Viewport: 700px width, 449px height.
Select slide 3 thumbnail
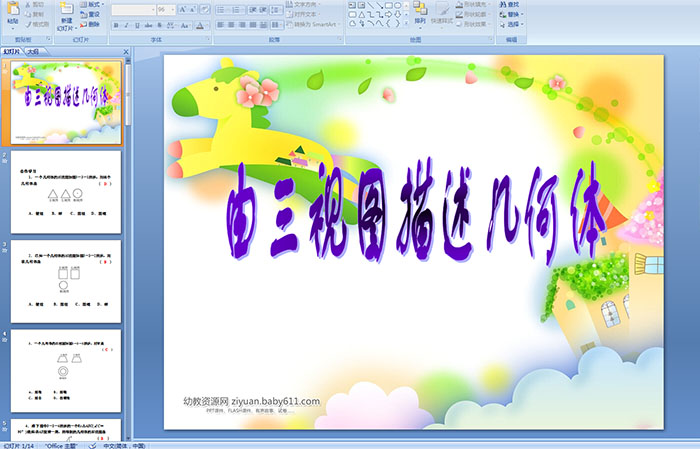66,282
